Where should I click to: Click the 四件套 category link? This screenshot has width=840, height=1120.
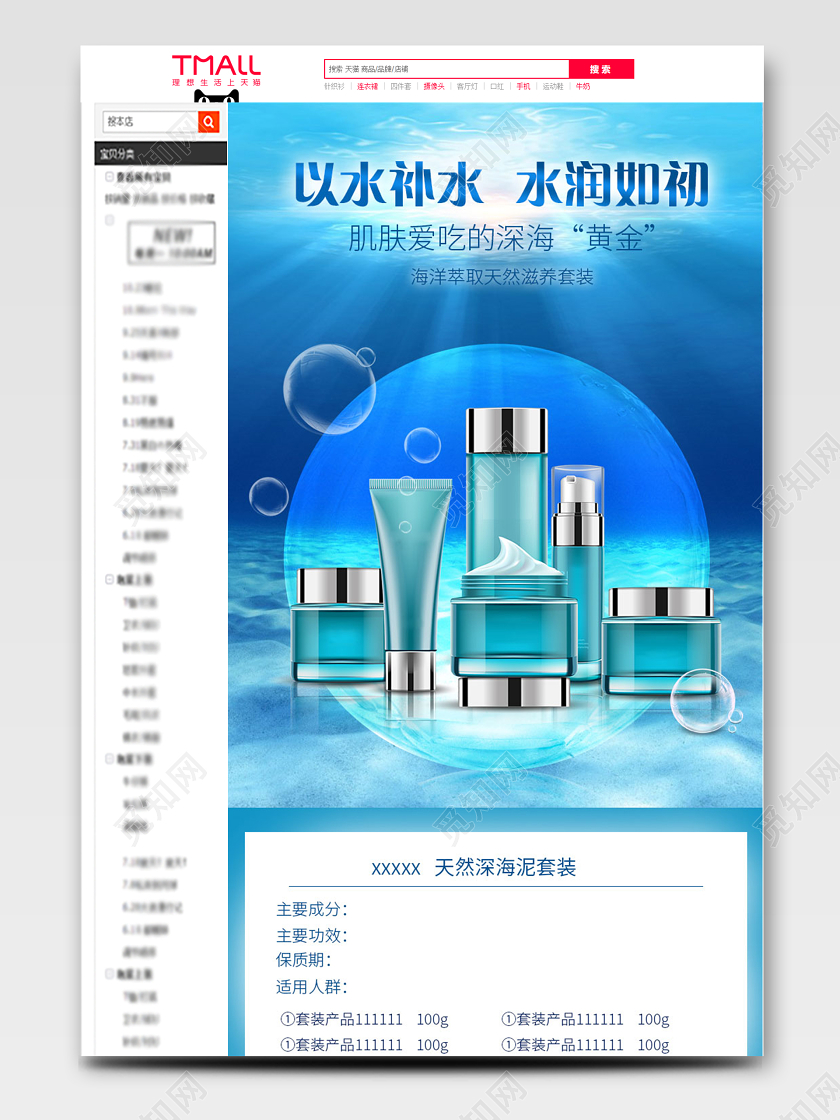pos(401,88)
